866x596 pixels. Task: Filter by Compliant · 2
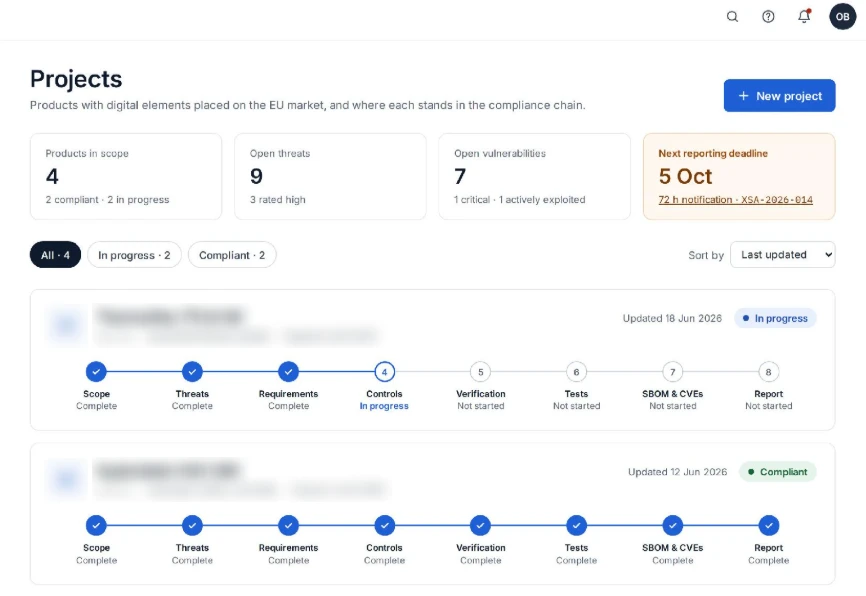[232, 255]
